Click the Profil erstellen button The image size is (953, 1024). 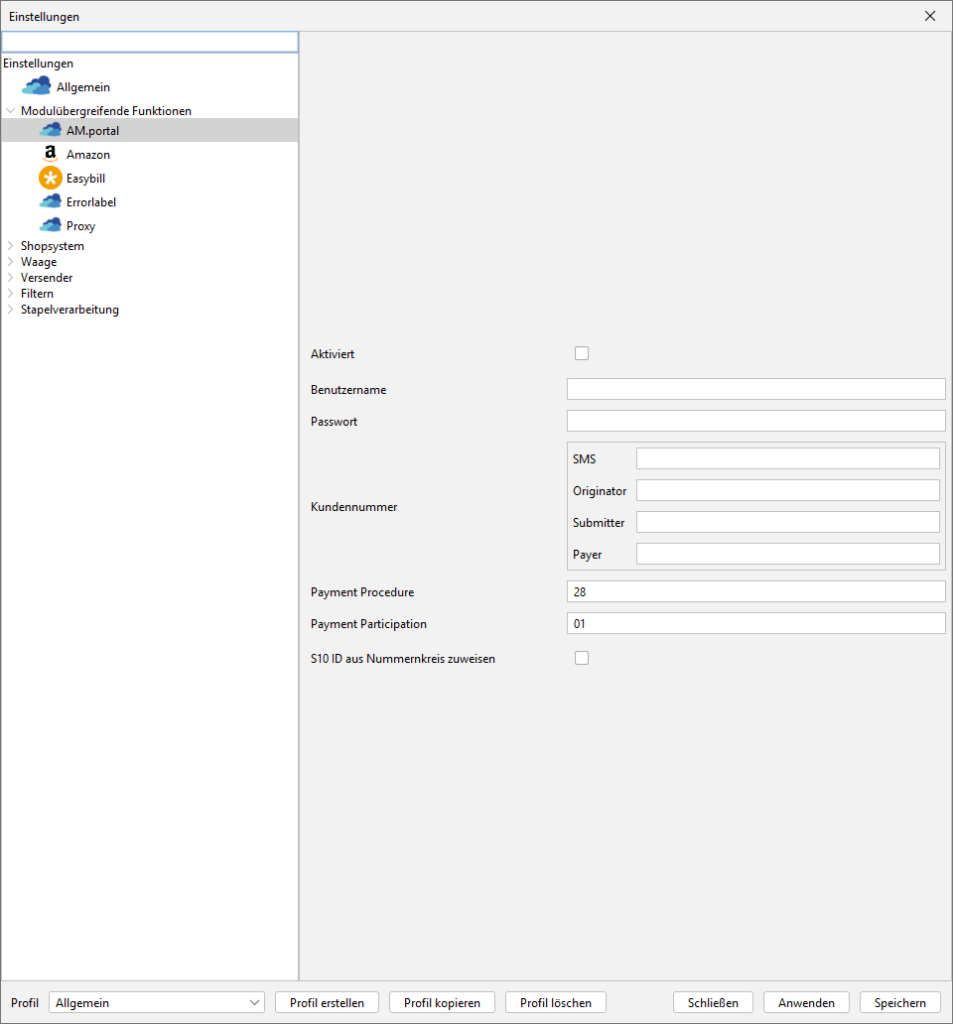pyautogui.click(x=327, y=1003)
